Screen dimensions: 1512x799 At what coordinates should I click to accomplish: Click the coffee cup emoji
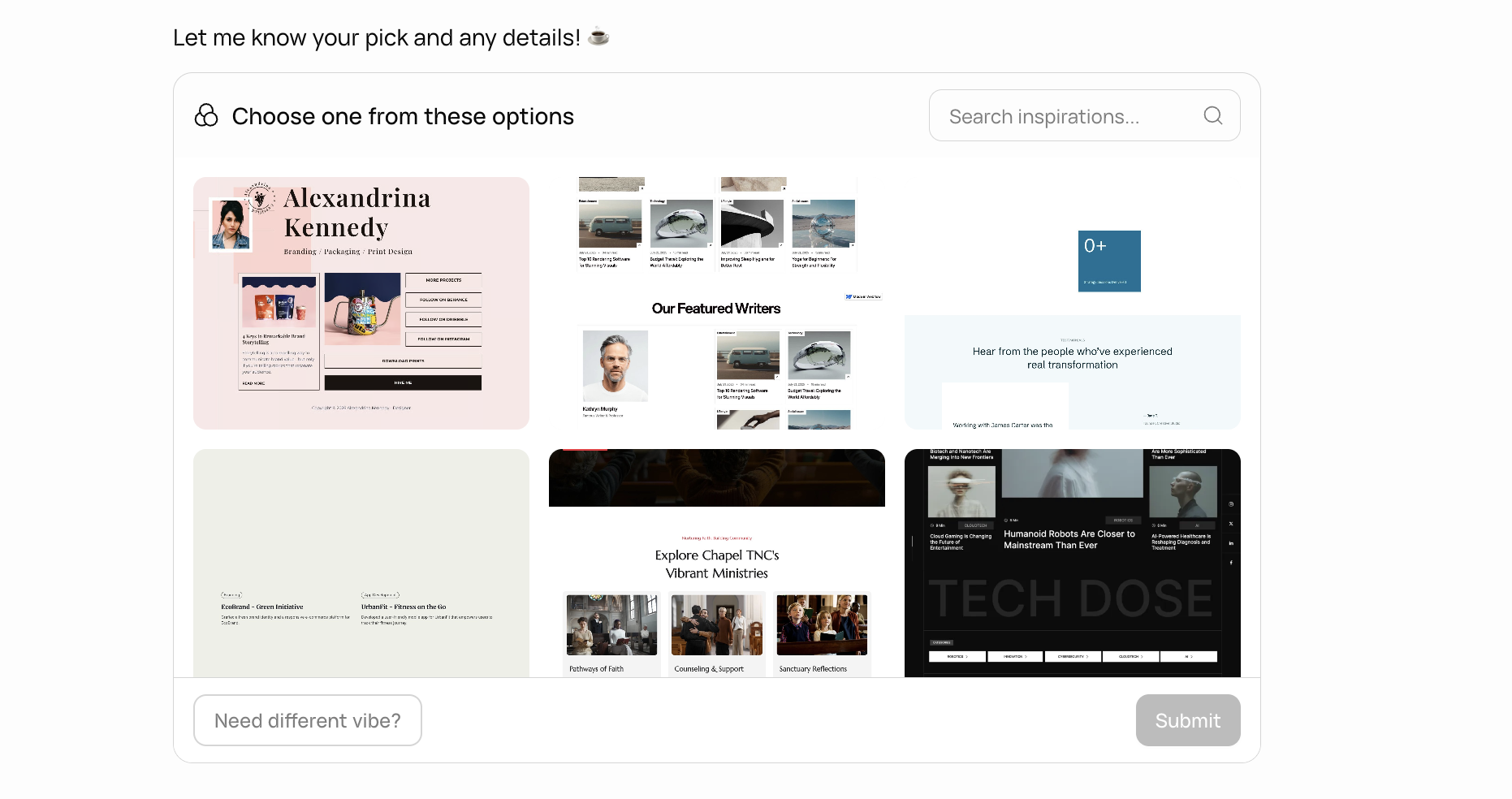pos(598,37)
